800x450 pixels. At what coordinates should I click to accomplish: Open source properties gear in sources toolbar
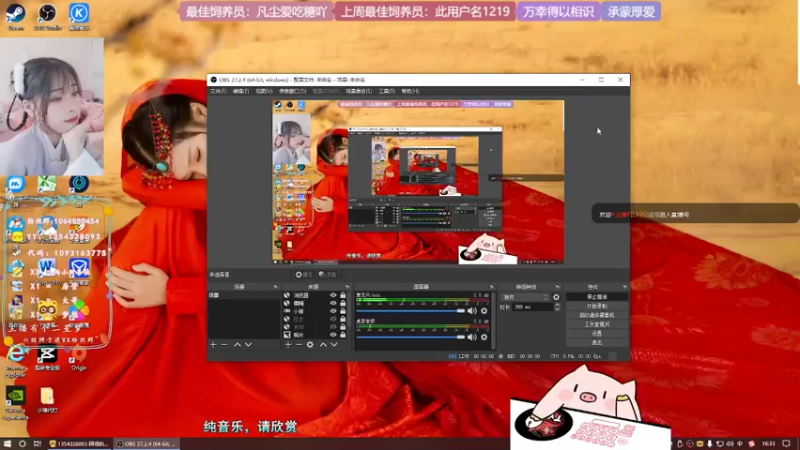[x=310, y=345]
